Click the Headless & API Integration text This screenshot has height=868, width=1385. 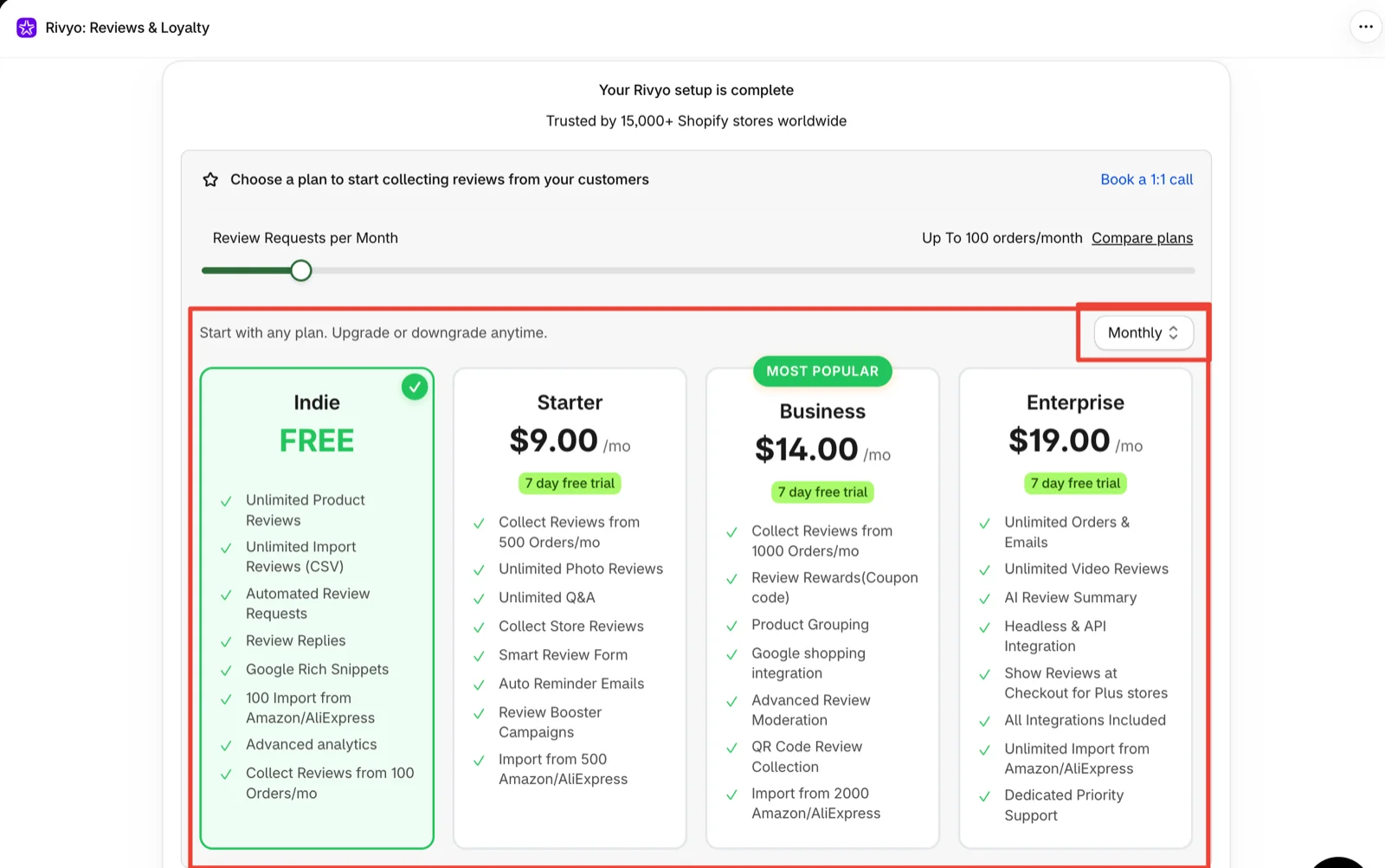tap(1055, 636)
